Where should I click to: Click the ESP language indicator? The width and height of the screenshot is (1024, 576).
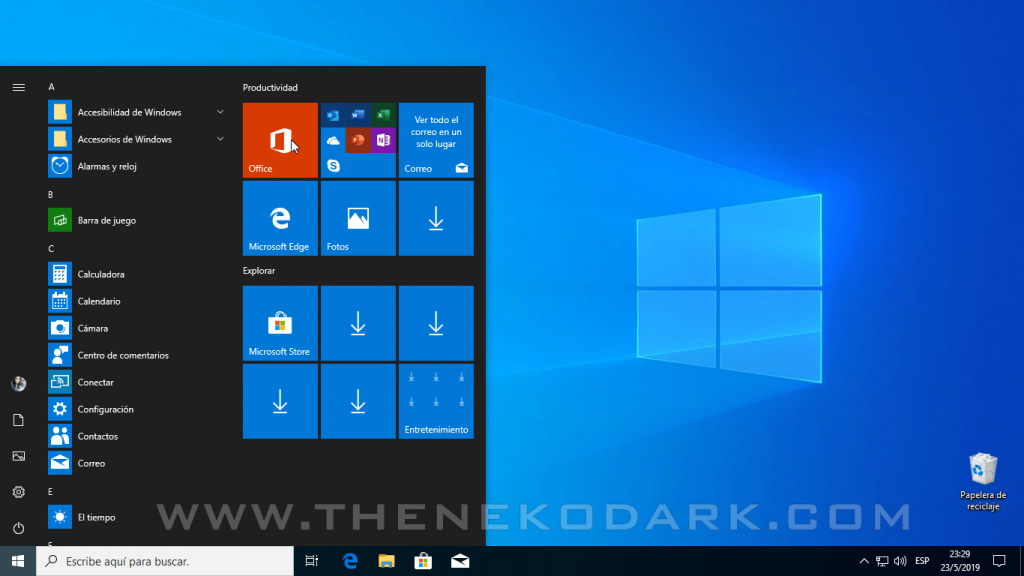(922, 561)
